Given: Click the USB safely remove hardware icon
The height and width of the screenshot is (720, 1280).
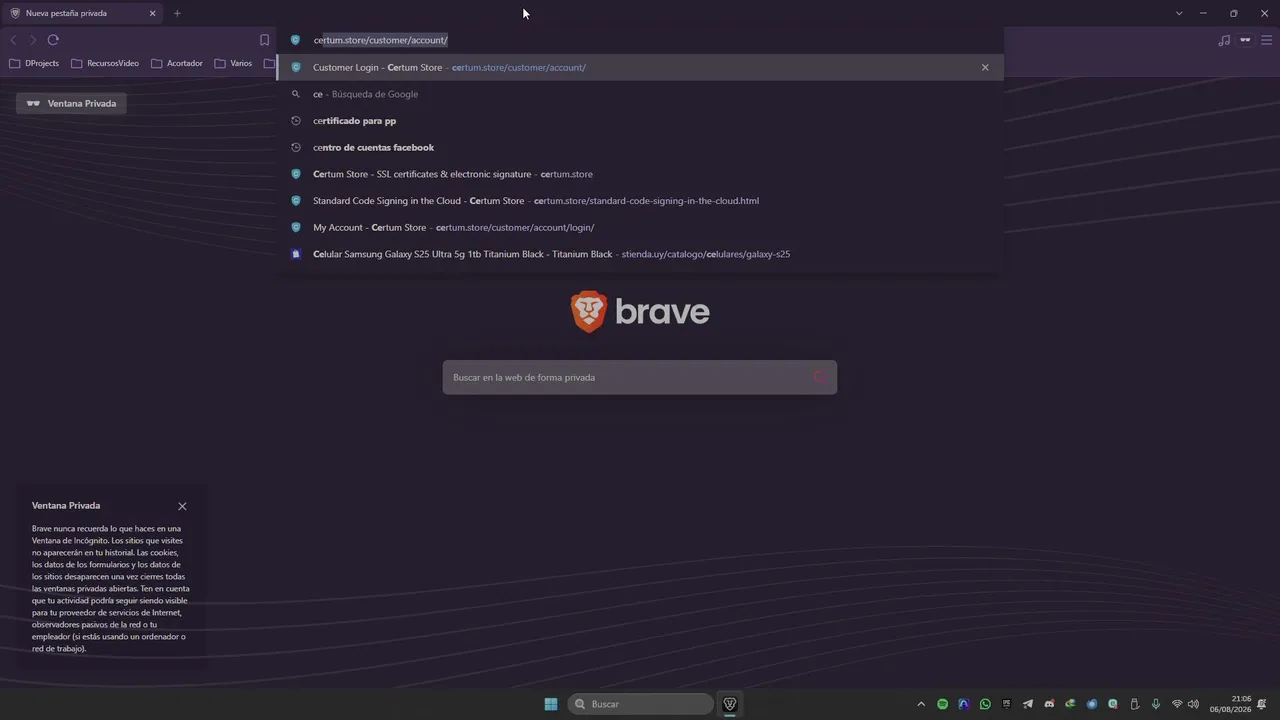Looking at the screenshot, I should [x=1135, y=704].
